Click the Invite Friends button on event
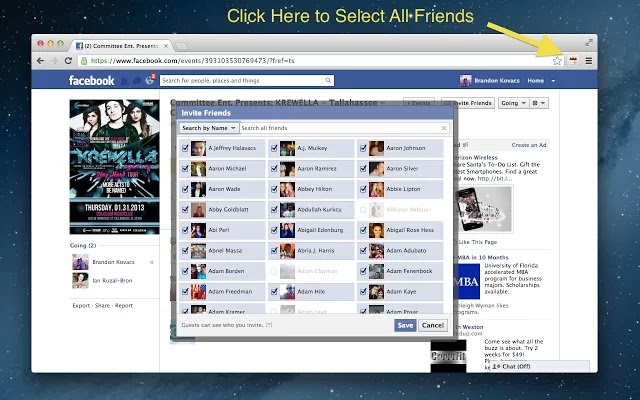The width and height of the screenshot is (640, 400). click(x=468, y=103)
